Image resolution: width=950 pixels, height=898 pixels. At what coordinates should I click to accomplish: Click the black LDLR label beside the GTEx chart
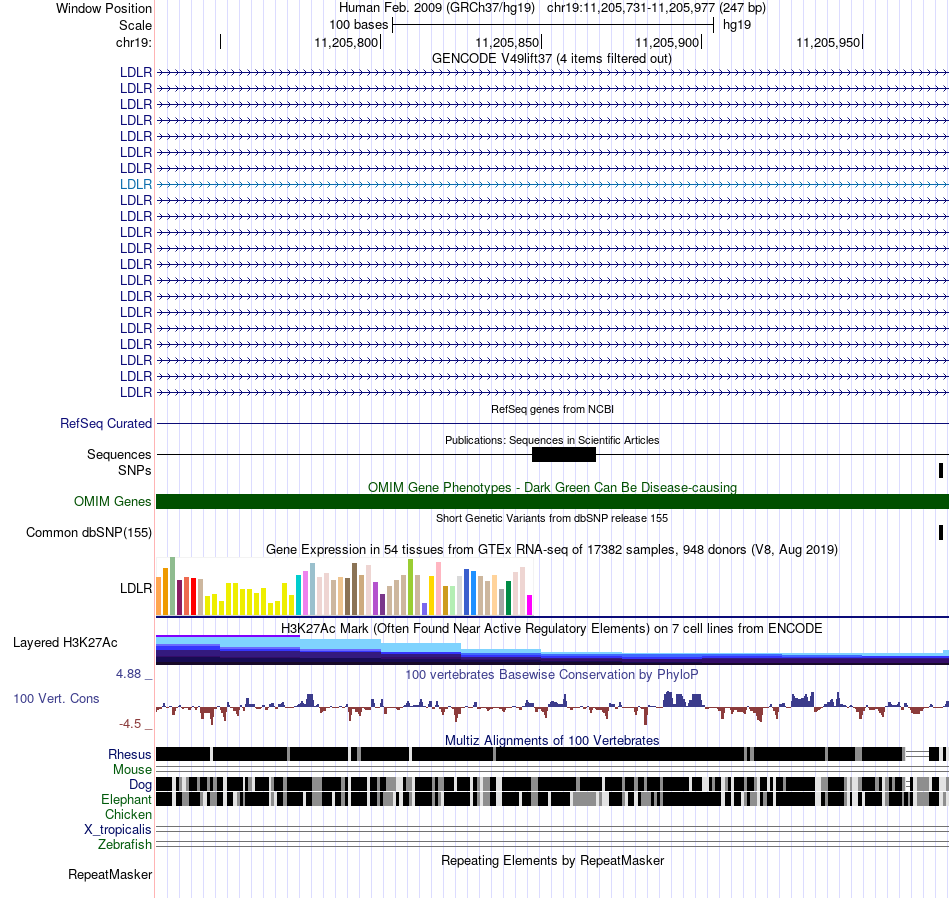click(136, 588)
